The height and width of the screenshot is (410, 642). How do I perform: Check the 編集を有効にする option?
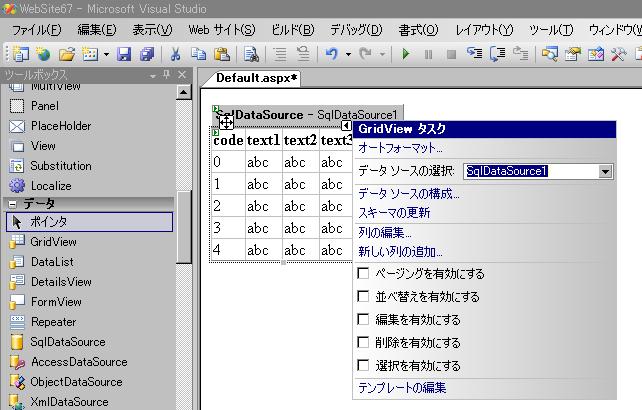click(x=363, y=319)
